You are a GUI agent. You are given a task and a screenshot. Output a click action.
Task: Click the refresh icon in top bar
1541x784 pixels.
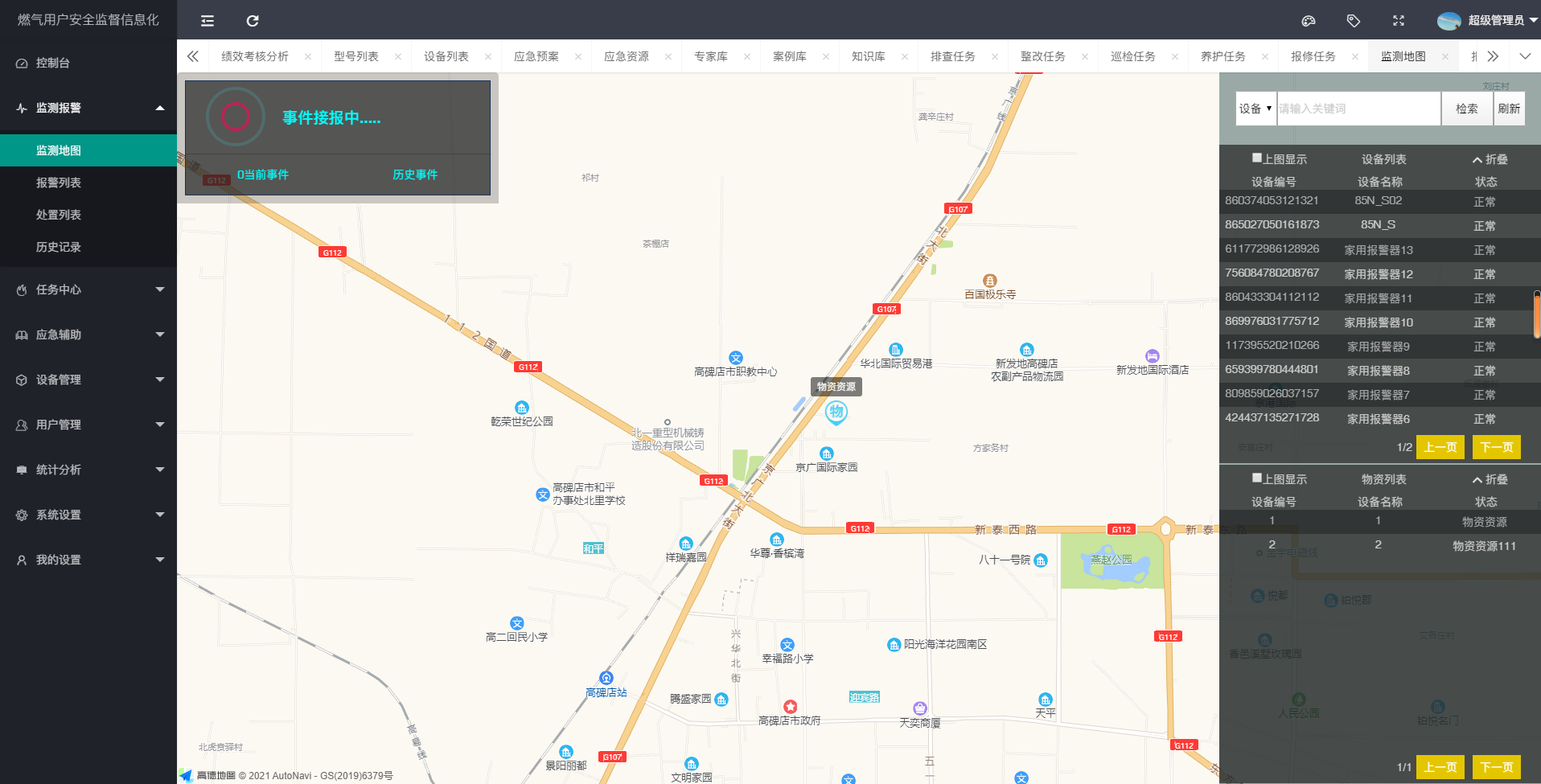click(x=253, y=21)
